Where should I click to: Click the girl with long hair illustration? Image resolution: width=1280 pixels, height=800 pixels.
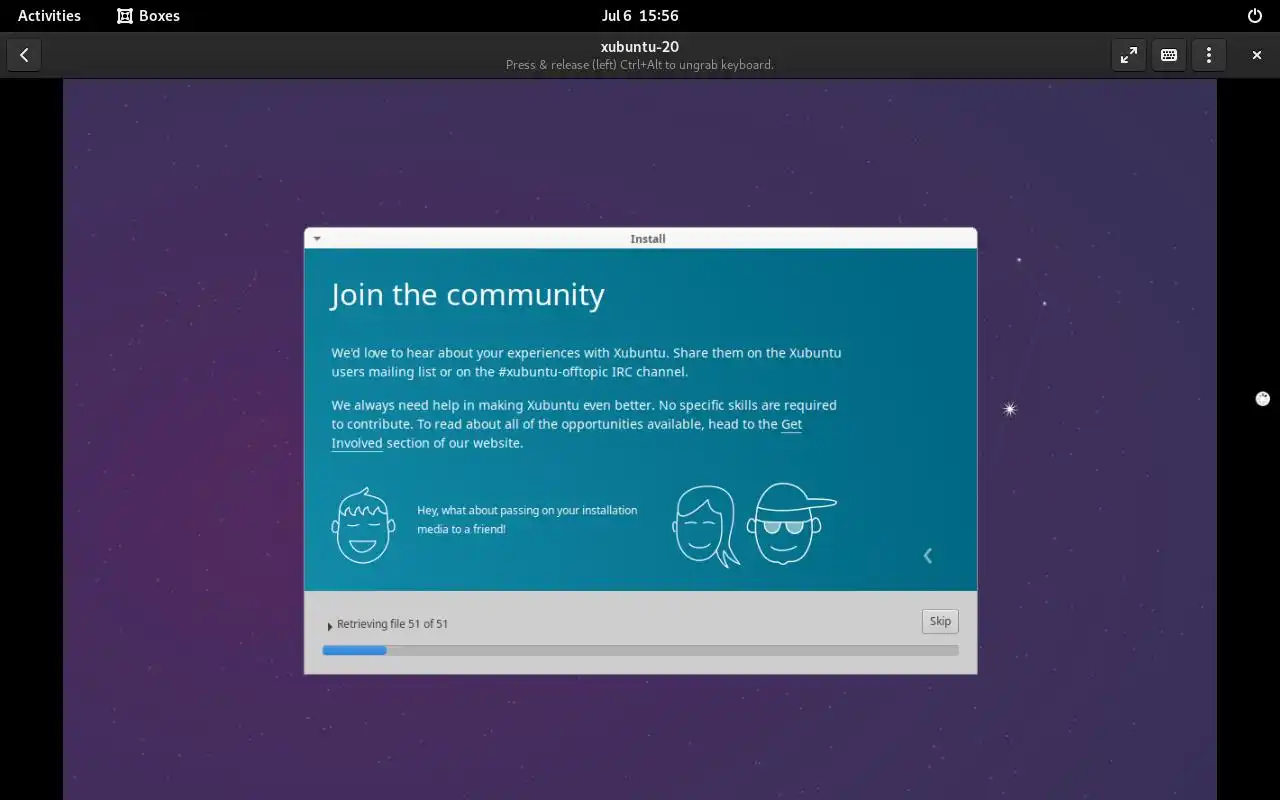point(706,526)
